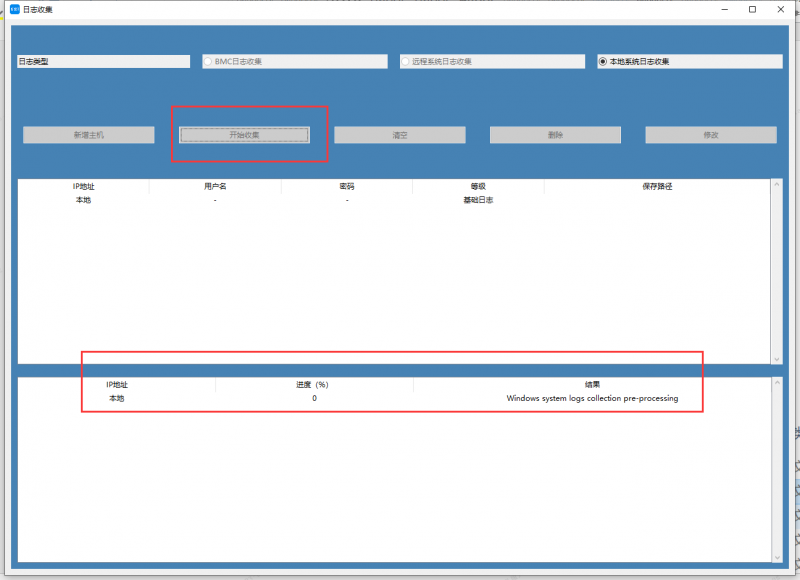This screenshot has height=580, width=800.
Task: Maximize the 日志收集 window
Action: (752, 9)
